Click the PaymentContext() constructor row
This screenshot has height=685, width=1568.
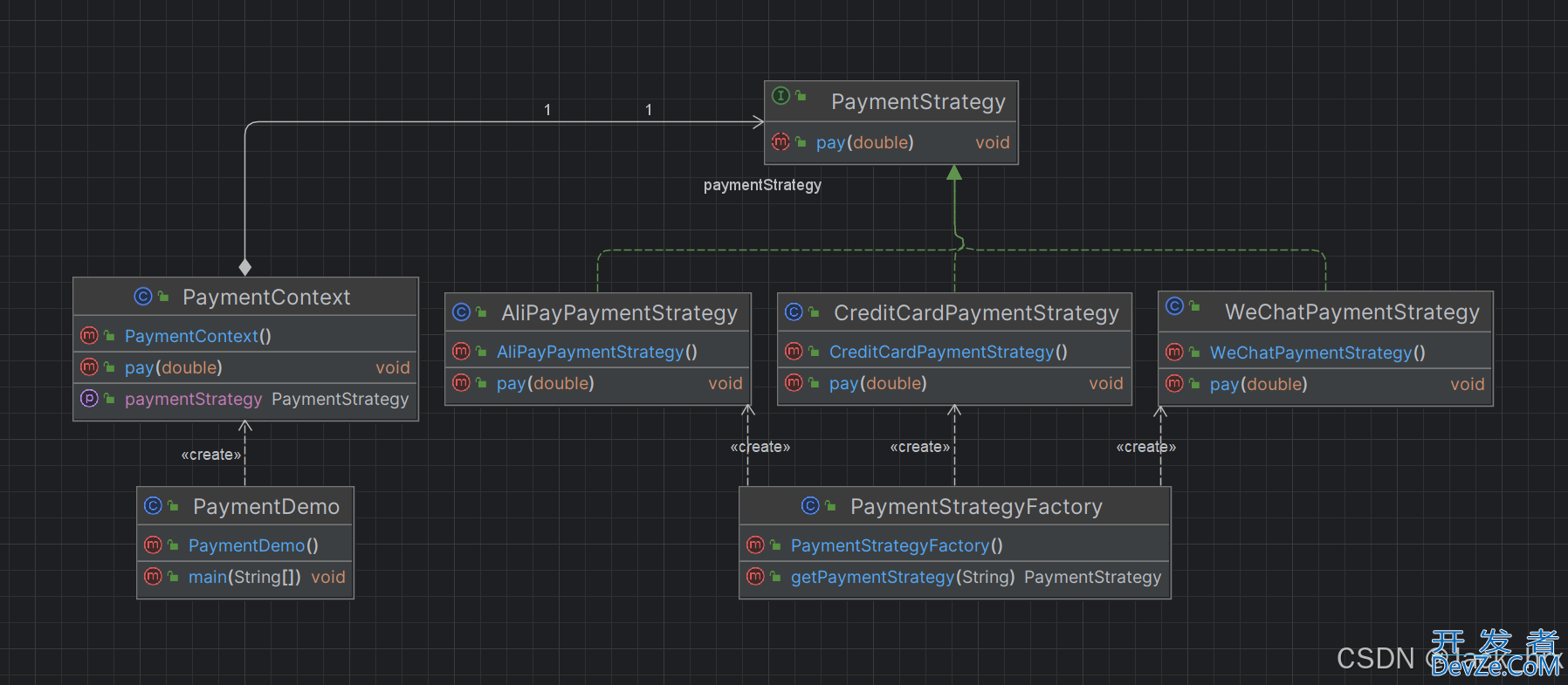(245, 336)
